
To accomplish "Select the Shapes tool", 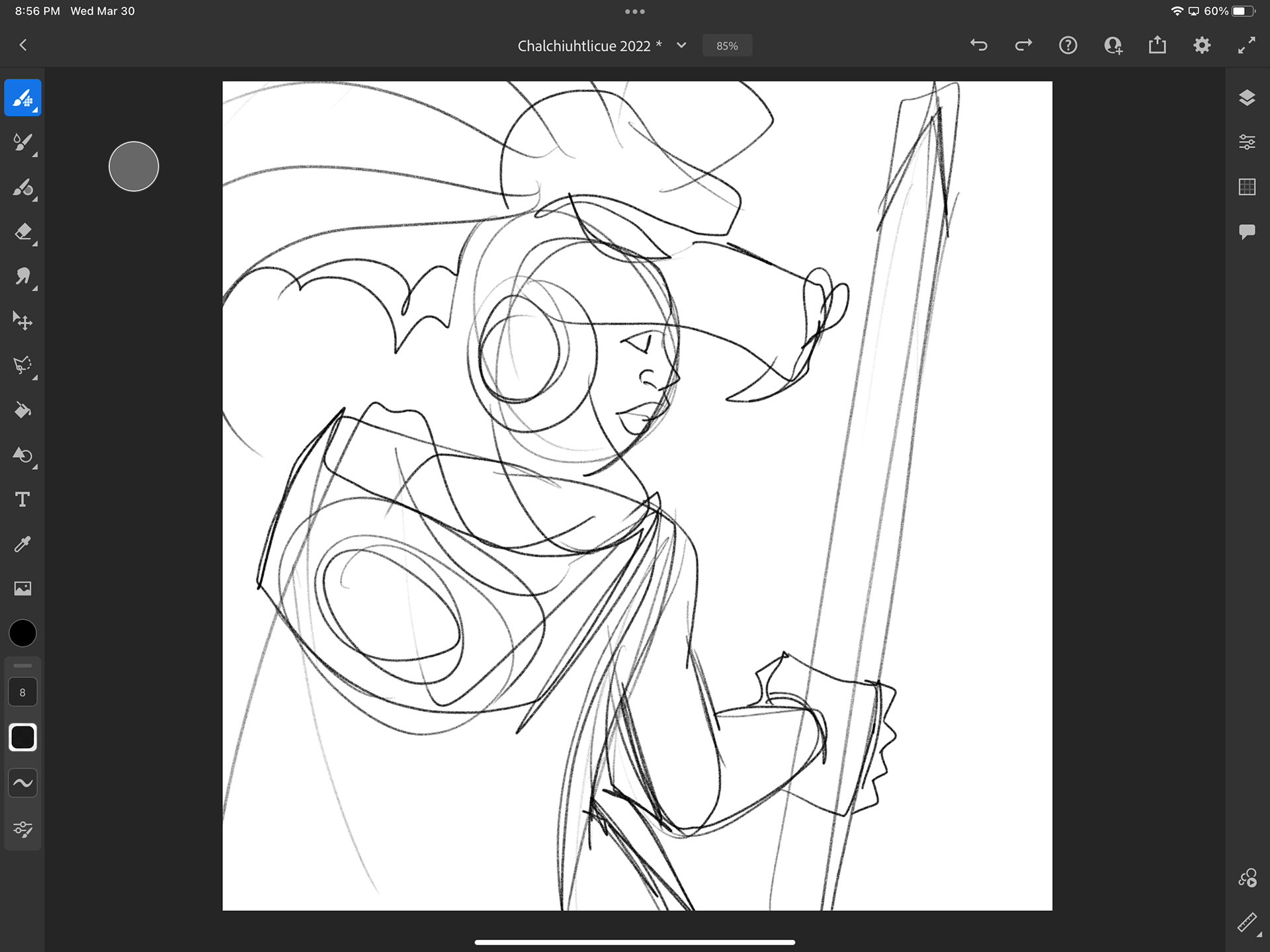I will (x=22, y=455).
